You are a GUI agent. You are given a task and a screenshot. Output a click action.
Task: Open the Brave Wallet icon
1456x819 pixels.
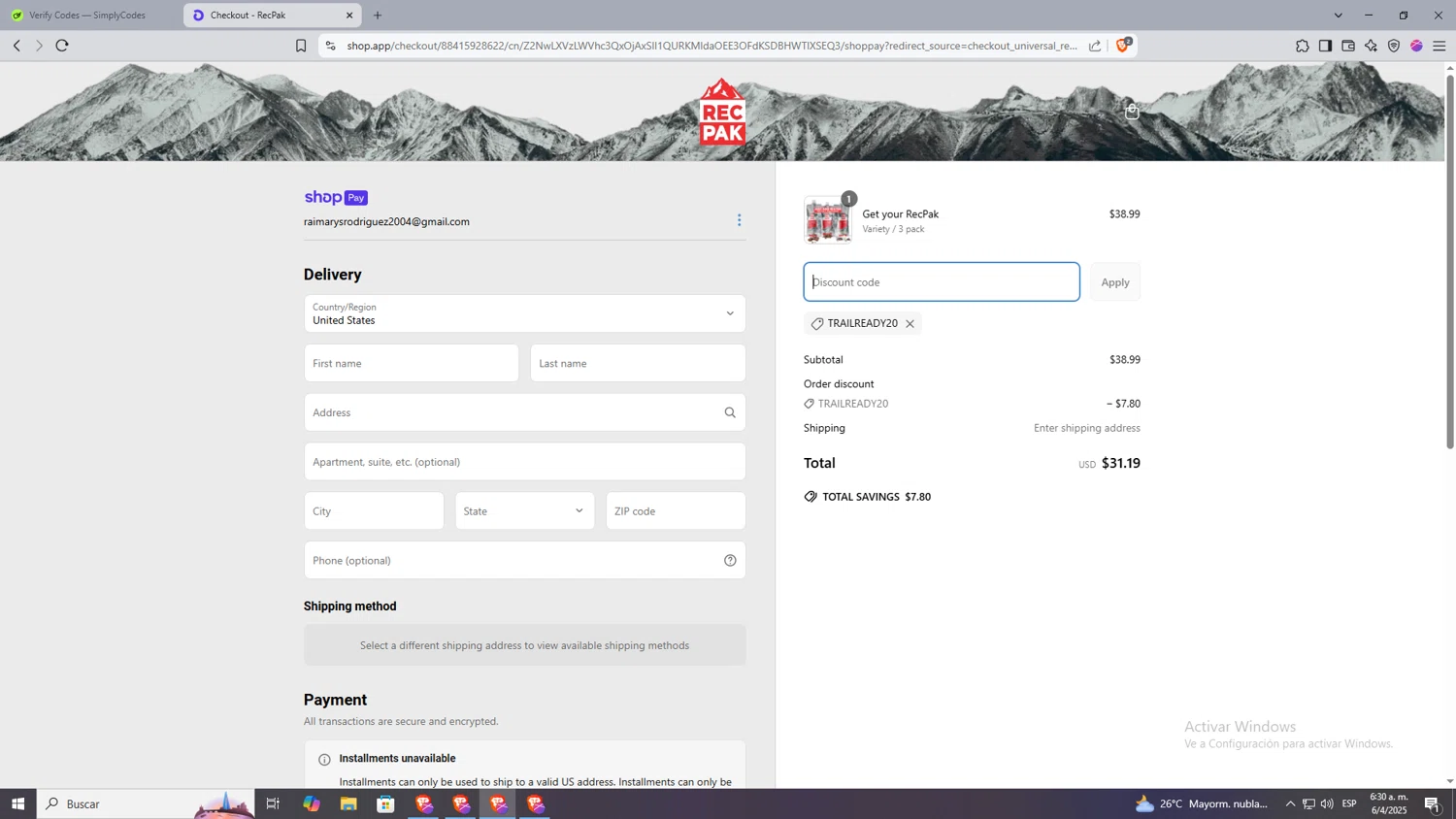1348,46
